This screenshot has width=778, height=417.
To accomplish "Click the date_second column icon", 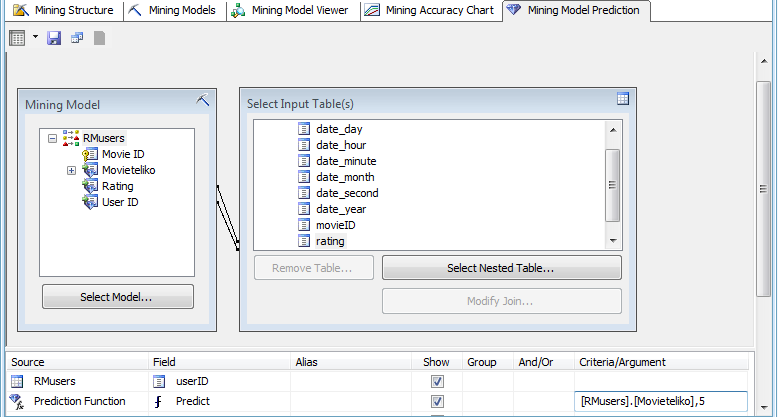I will [304, 193].
